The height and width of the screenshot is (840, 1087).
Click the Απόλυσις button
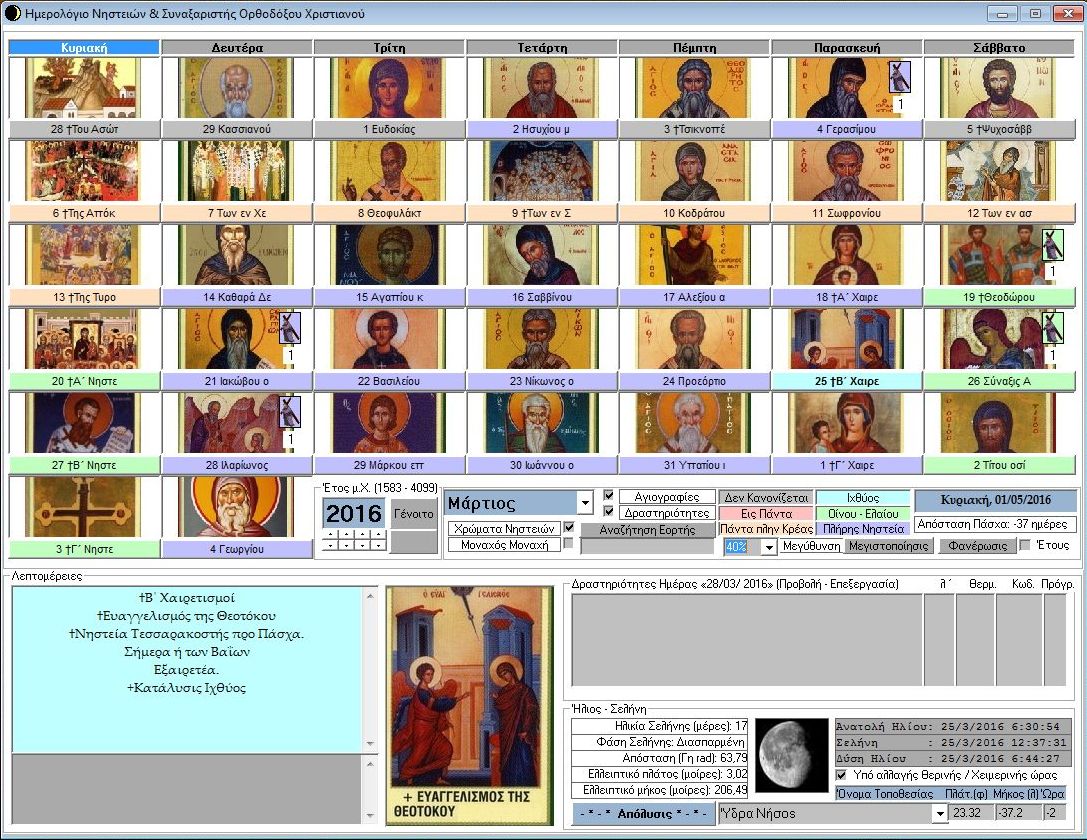644,814
